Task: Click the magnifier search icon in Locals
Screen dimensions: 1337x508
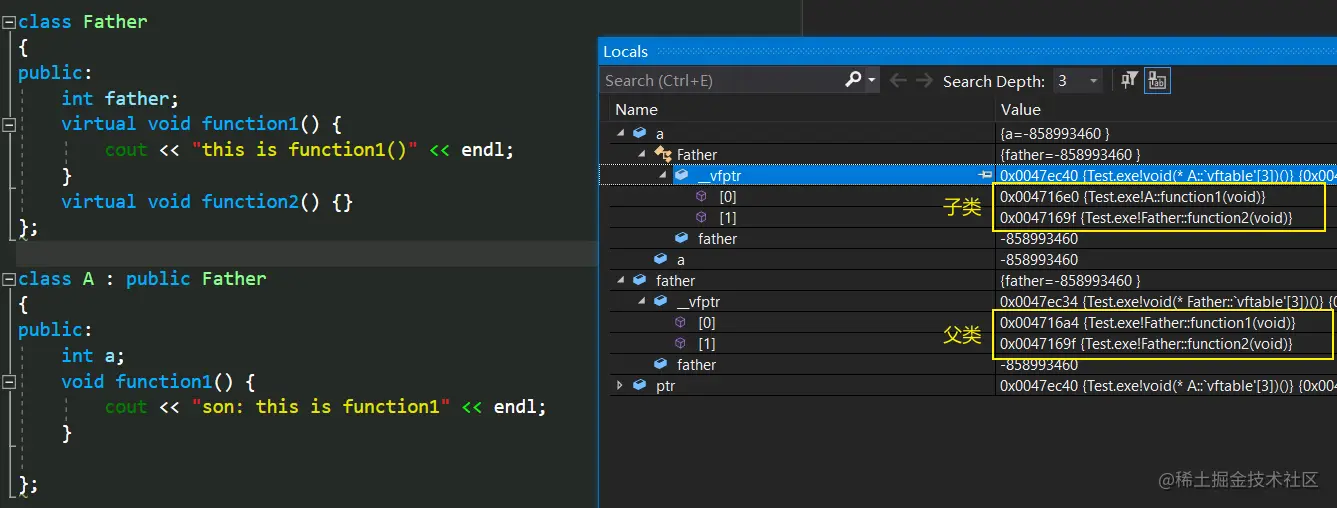Action: pos(853,80)
